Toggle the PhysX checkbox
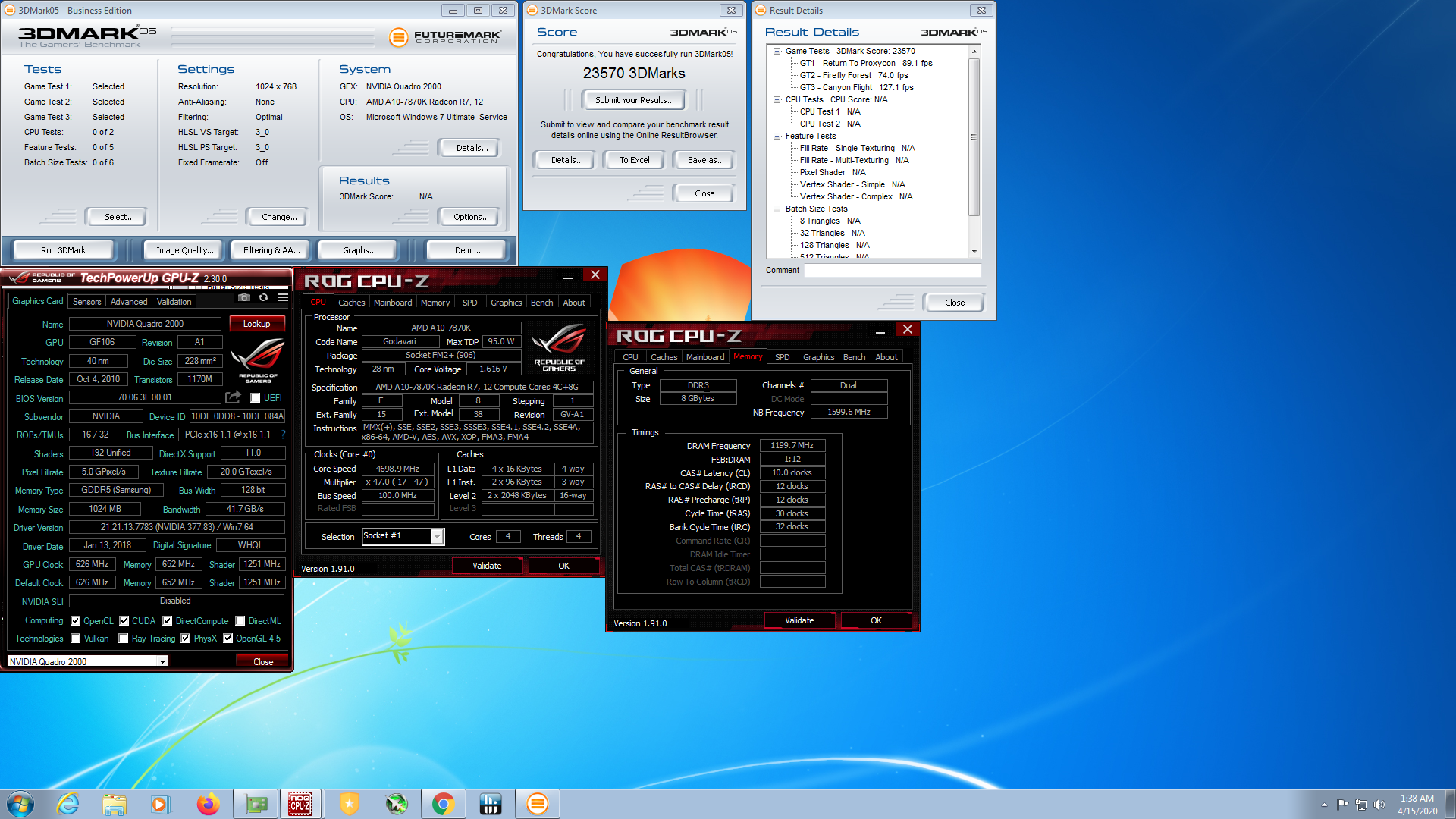 click(x=186, y=639)
